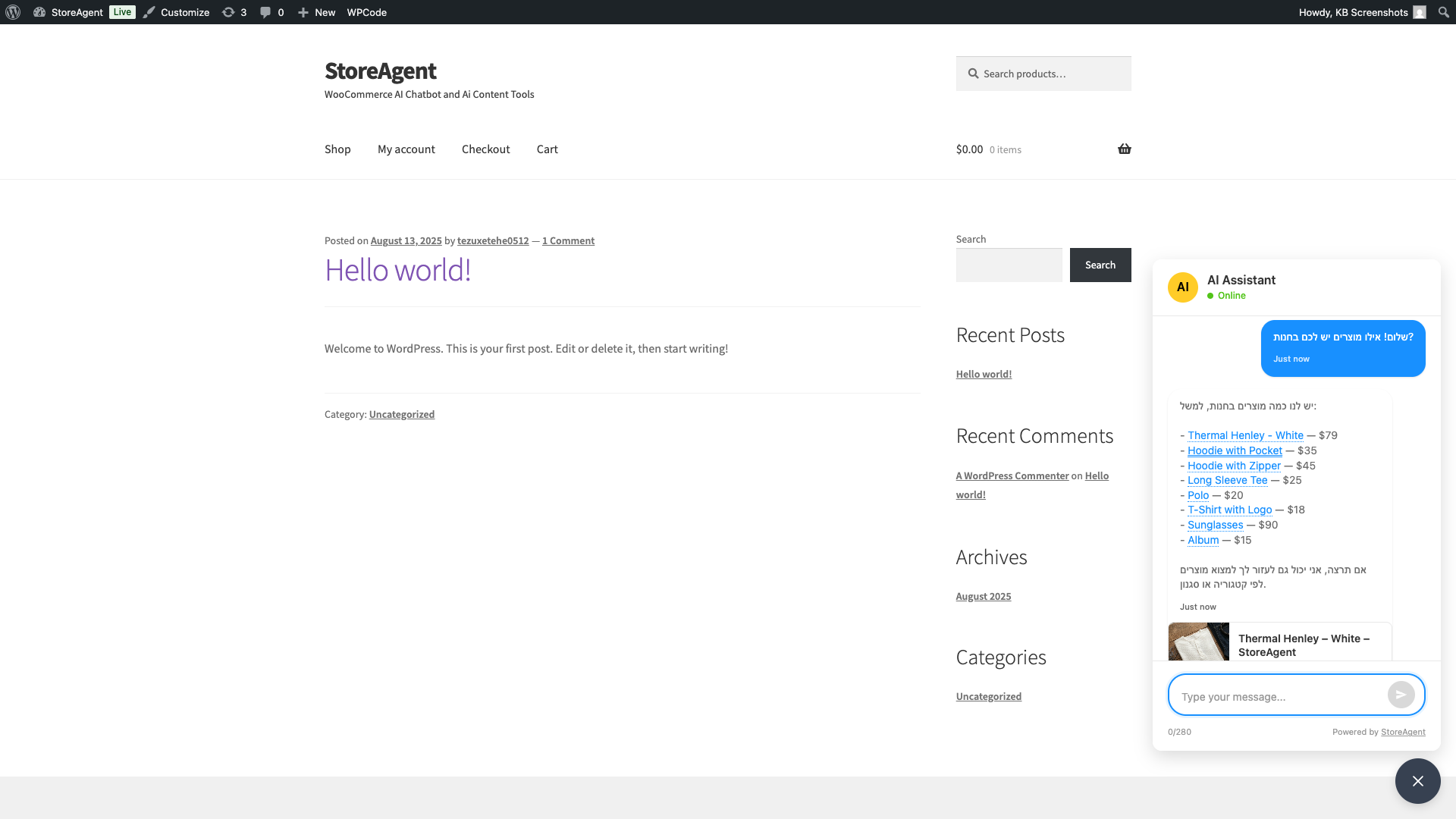1456x819 pixels.
Task: Click the admin bar search magnifier
Action: [1444, 12]
